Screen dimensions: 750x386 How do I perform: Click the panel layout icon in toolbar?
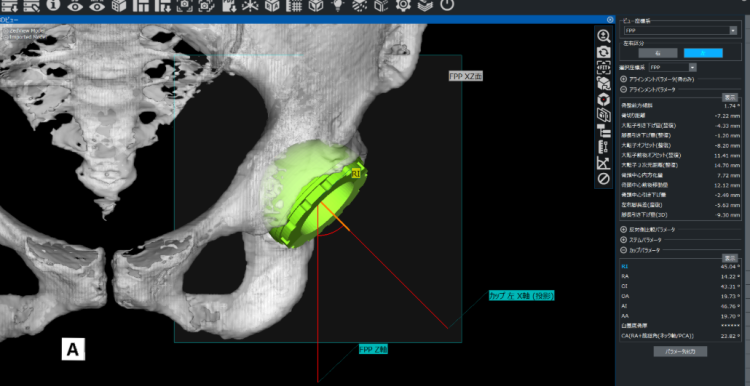tap(141, 5)
